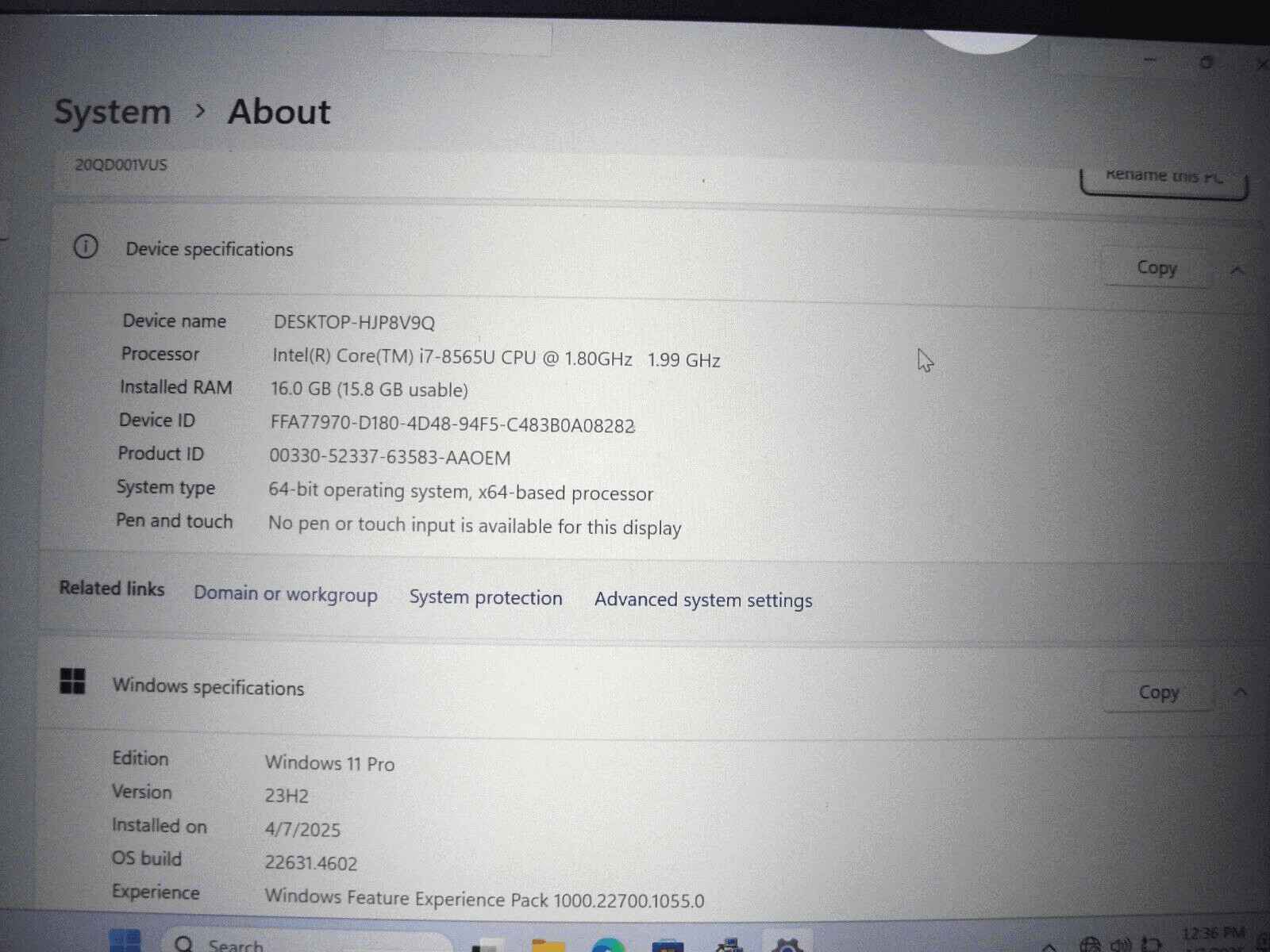This screenshot has height=952, width=1270.
Task: Open the Domain or workgroup link
Action: 286,594
